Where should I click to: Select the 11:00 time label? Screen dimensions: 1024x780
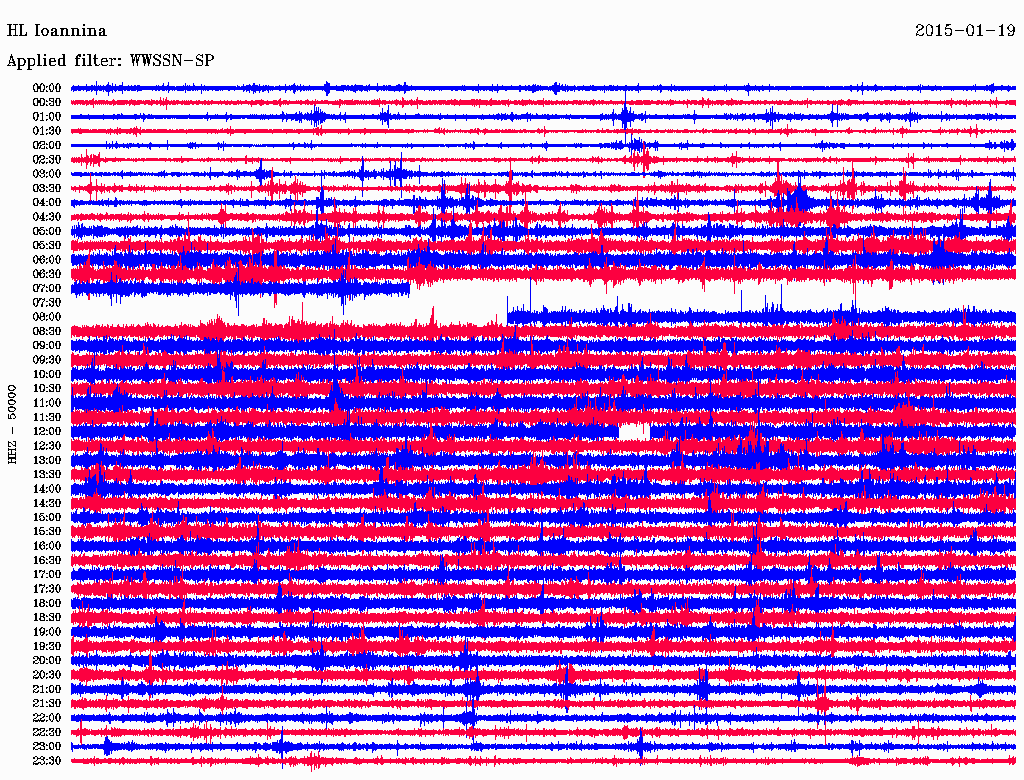(x=47, y=402)
